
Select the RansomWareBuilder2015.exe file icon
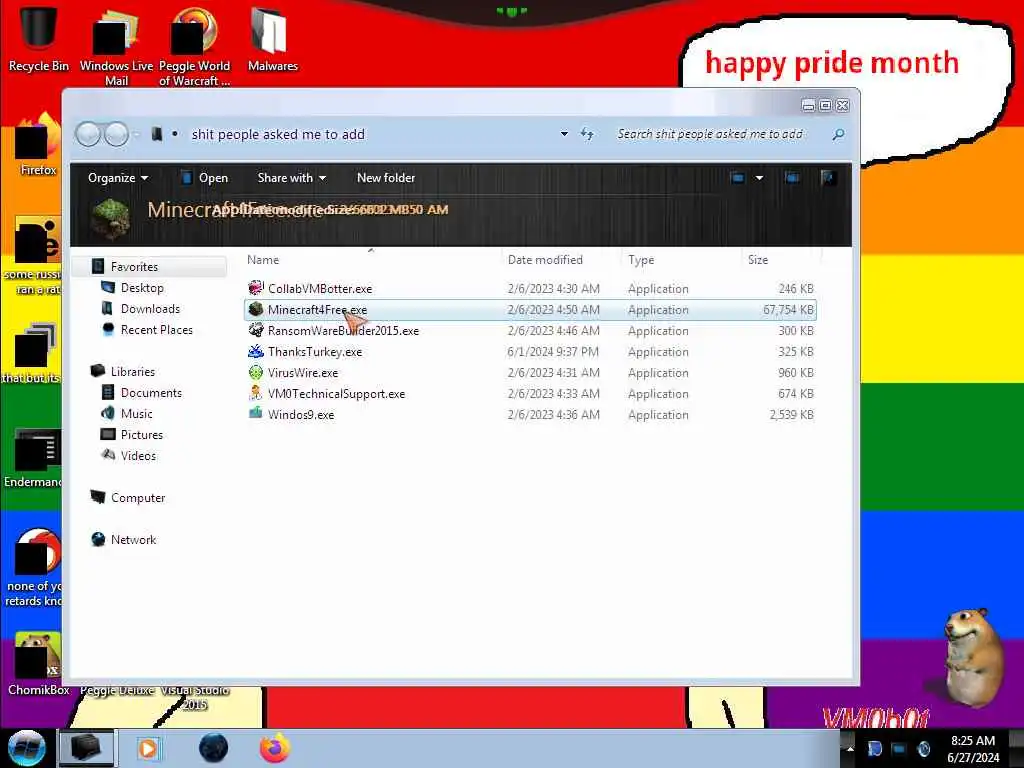(255, 330)
